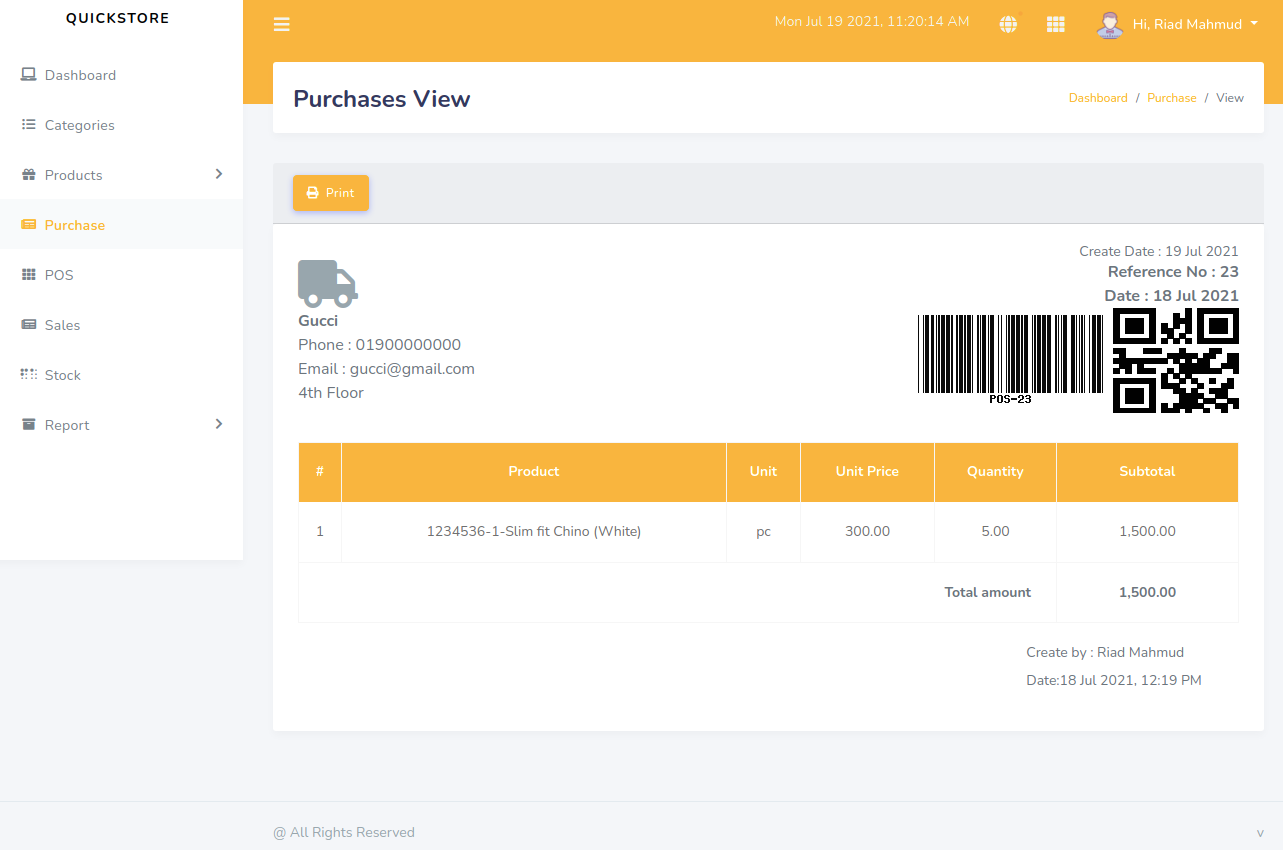Click '@ All Rights Reserved' footer text

[344, 832]
